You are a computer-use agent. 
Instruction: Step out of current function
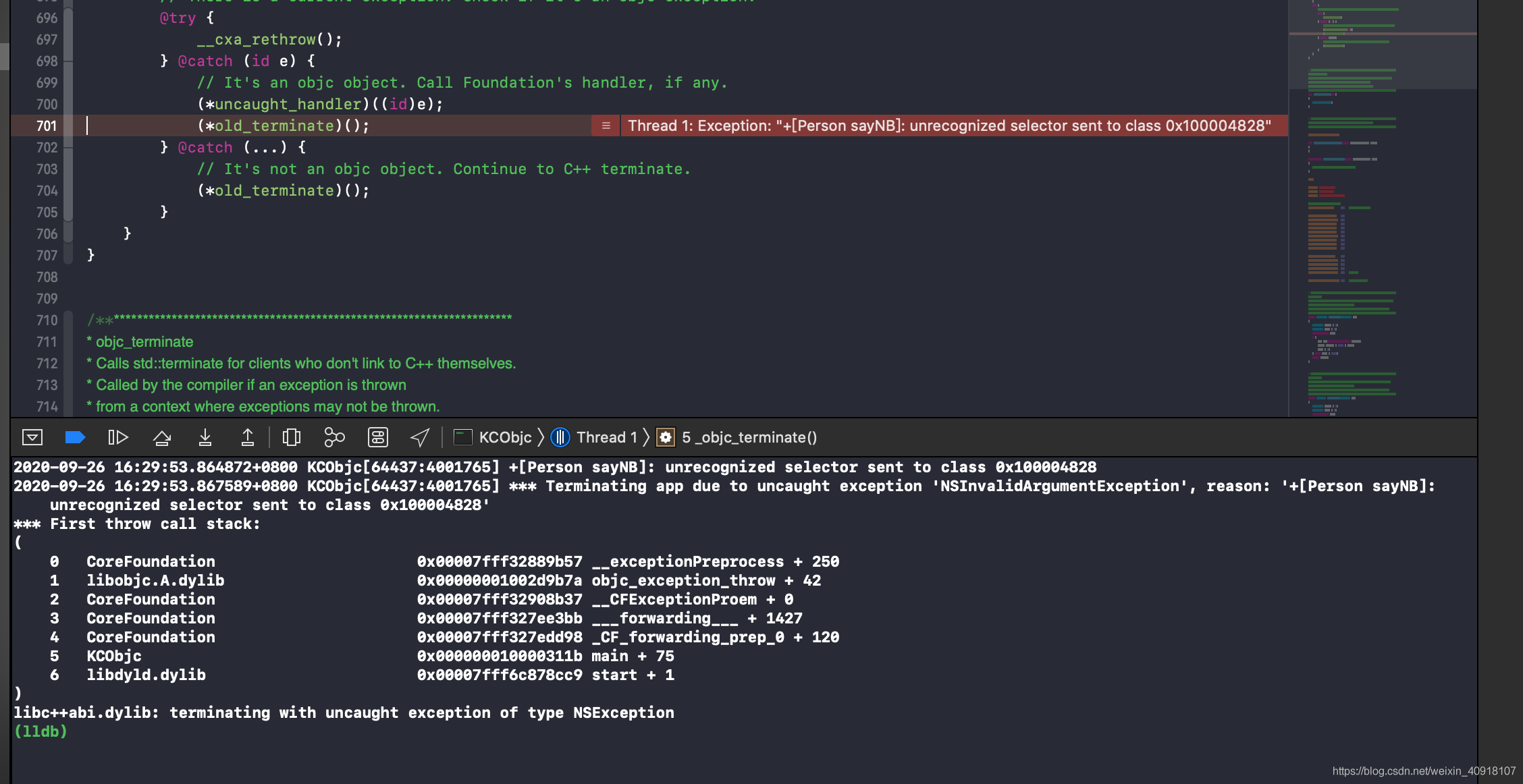[248, 437]
